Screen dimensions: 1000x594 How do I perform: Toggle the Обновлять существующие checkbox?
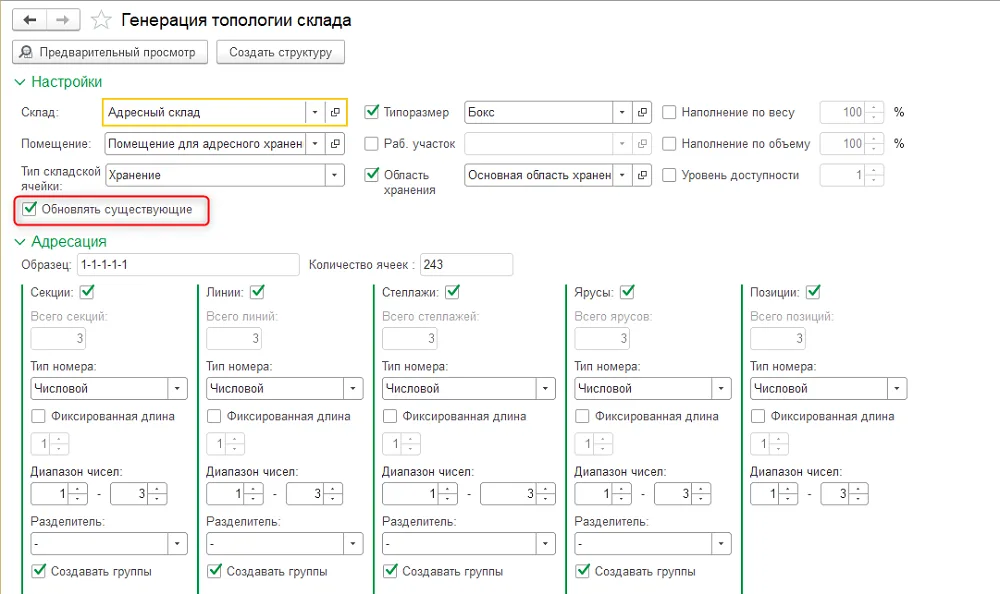[29, 209]
